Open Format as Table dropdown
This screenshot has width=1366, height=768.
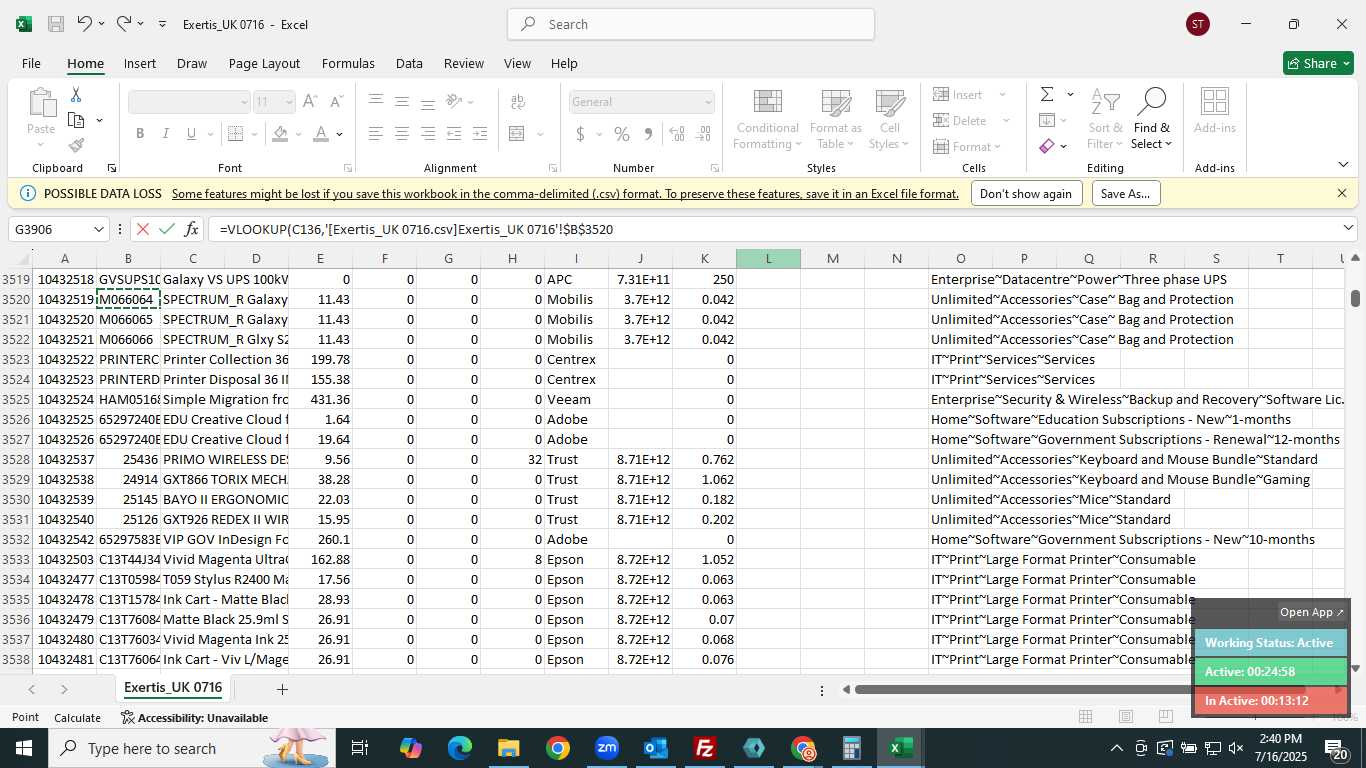click(836, 119)
